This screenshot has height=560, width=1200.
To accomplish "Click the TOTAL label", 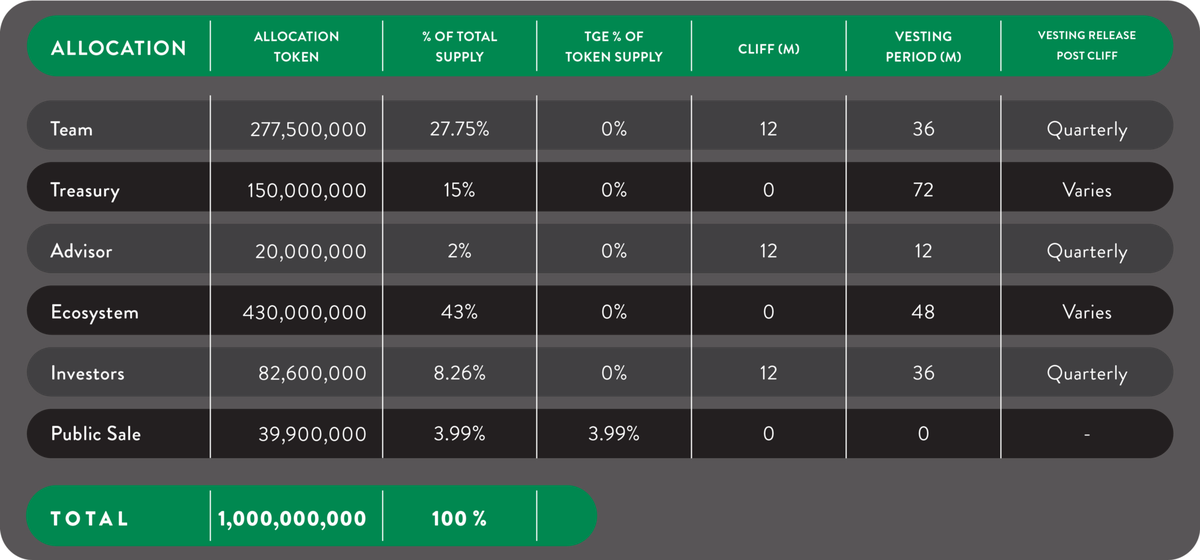I will click(90, 518).
